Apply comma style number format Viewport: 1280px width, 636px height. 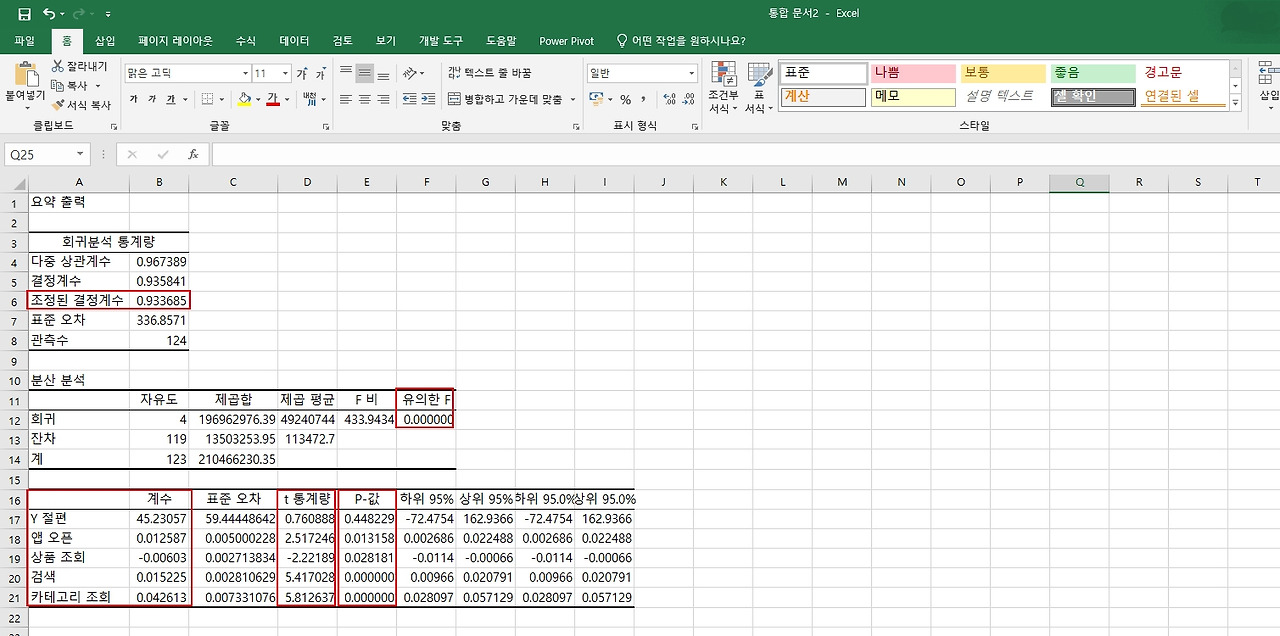click(x=642, y=99)
